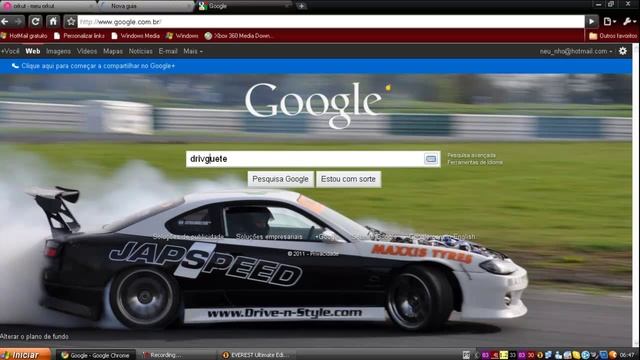Screen dimensions: 640x360
Task: Open Soluções de publicidade footer link
Action: click(188, 236)
